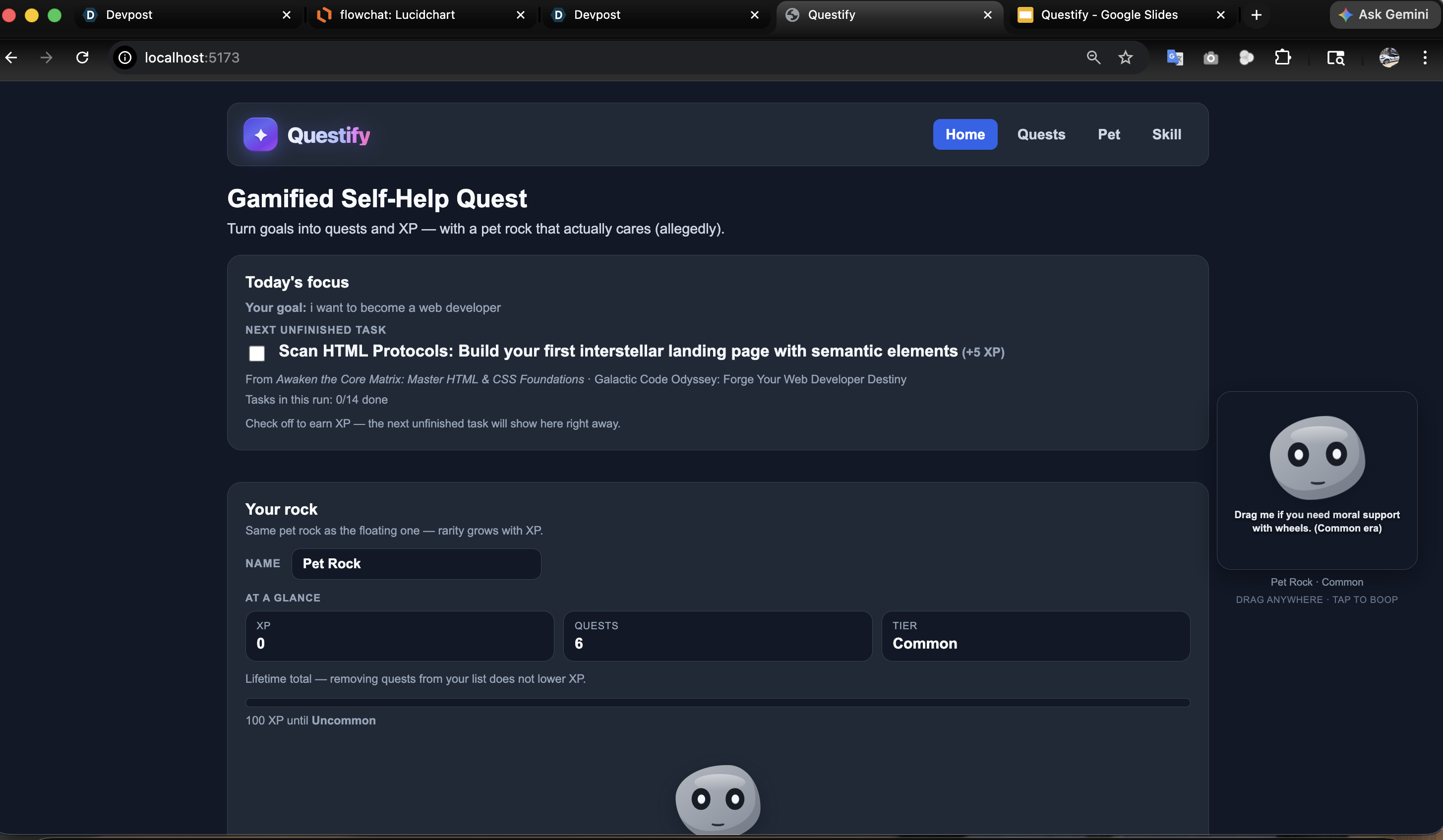Click the Home navigation button
Image resolution: width=1443 pixels, height=840 pixels.
(x=965, y=134)
